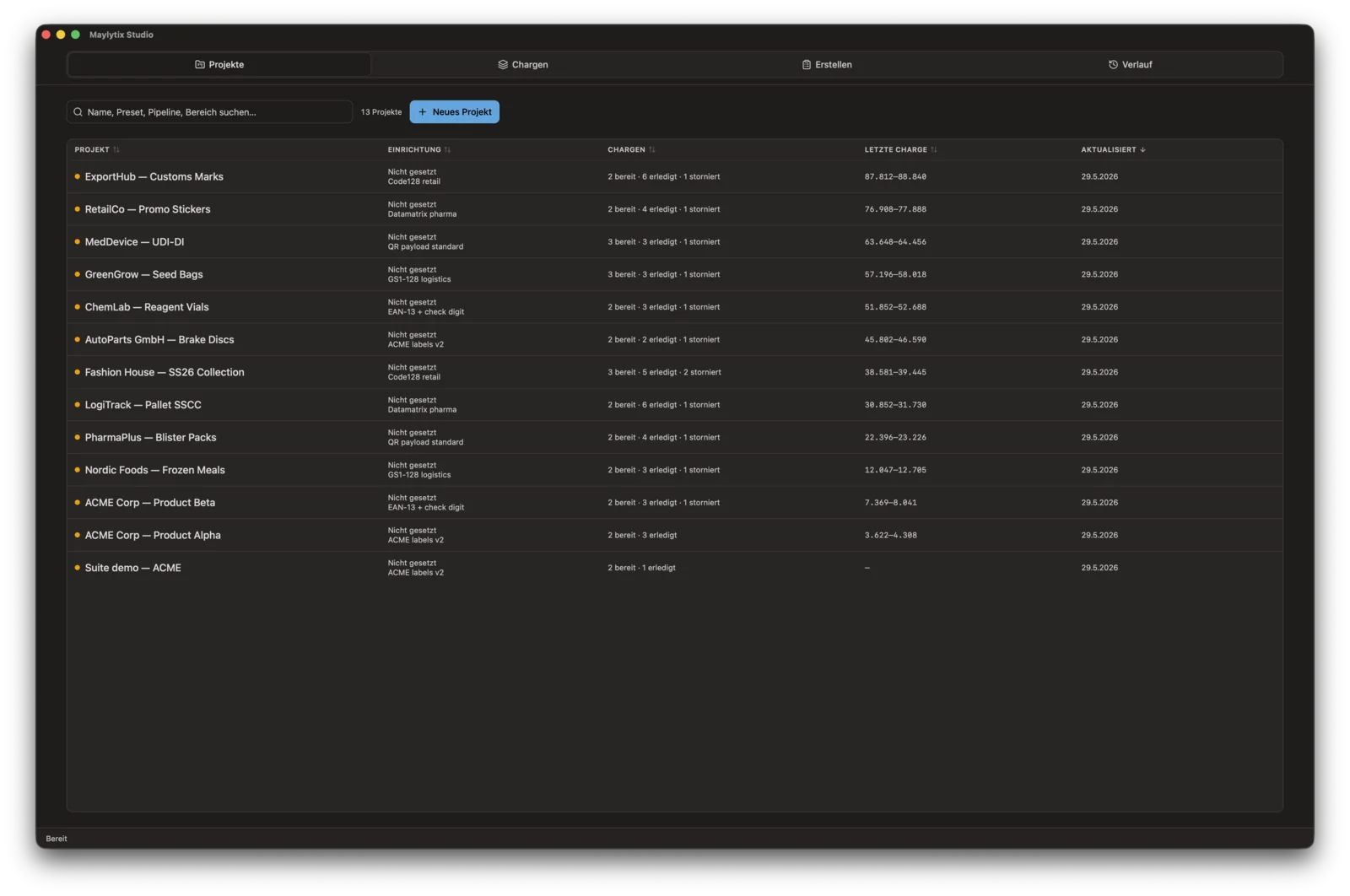The width and height of the screenshot is (1350, 896).
Task: Click batches '2 bereit · 1 erledigt' cell
Action: tap(641, 568)
